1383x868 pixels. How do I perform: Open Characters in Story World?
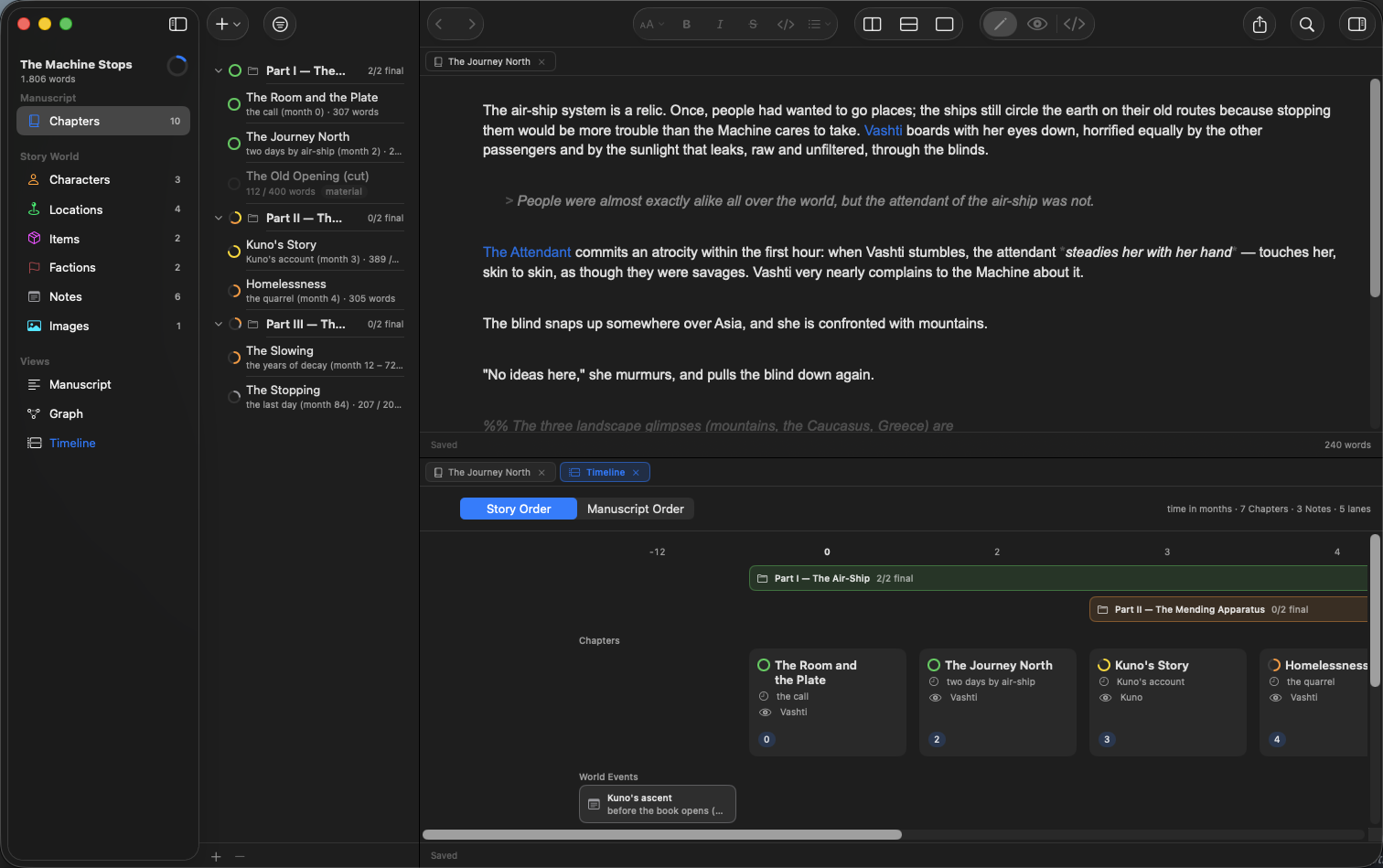pyautogui.click(x=103, y=179)
